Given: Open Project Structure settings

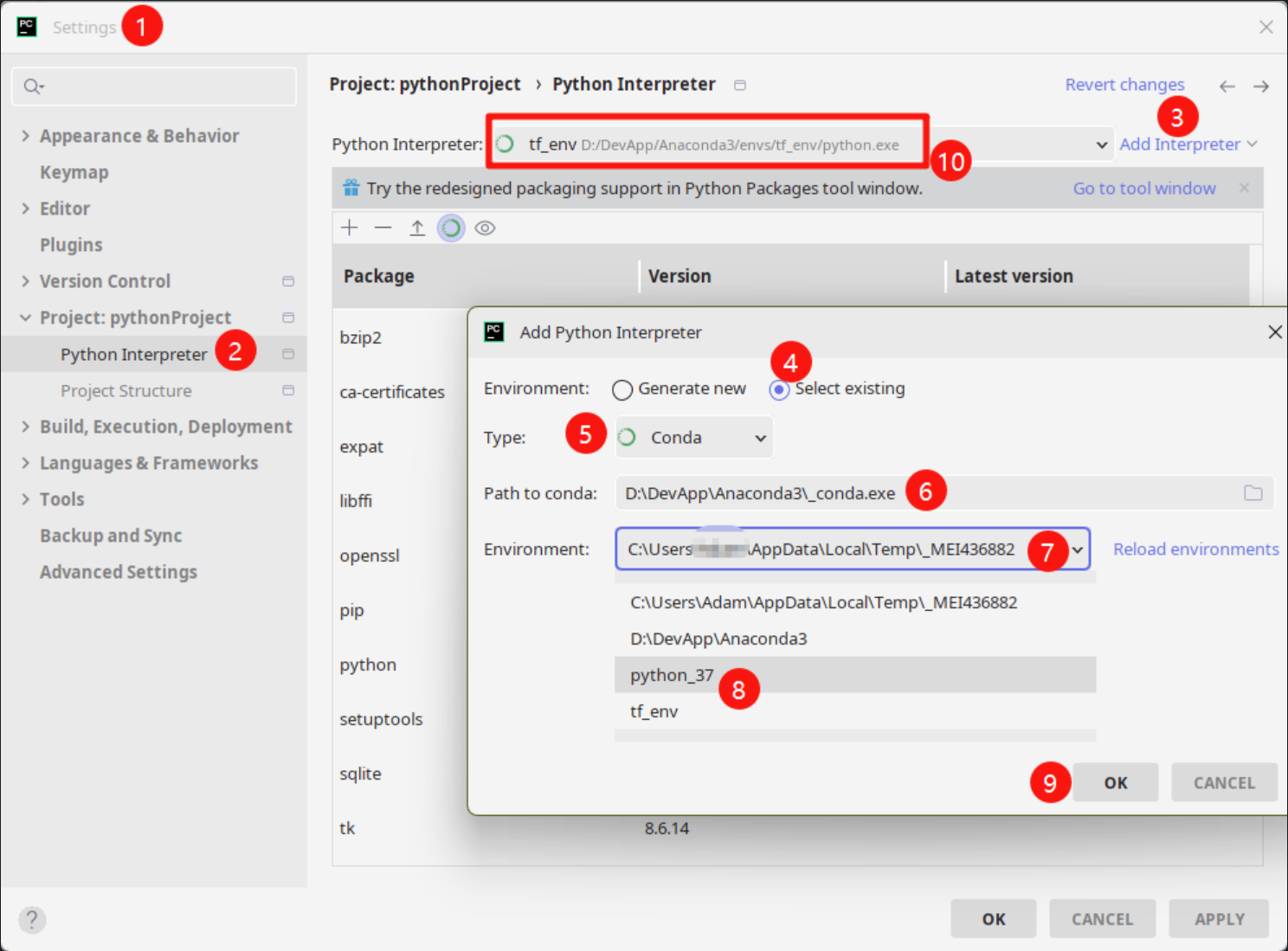Looking at the screenshot, I should tap(126, 390).
